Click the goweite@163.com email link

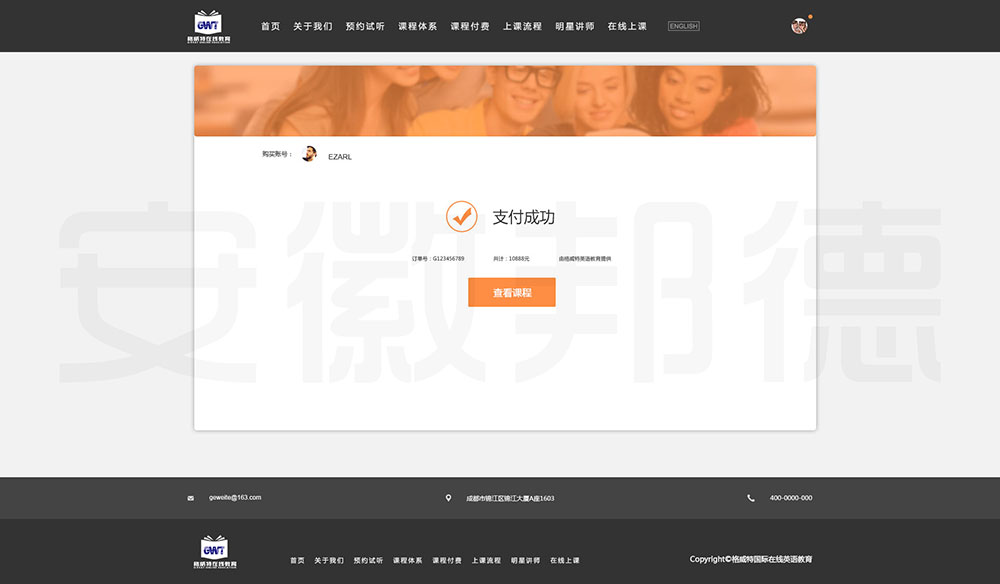[x=235, y=497]
